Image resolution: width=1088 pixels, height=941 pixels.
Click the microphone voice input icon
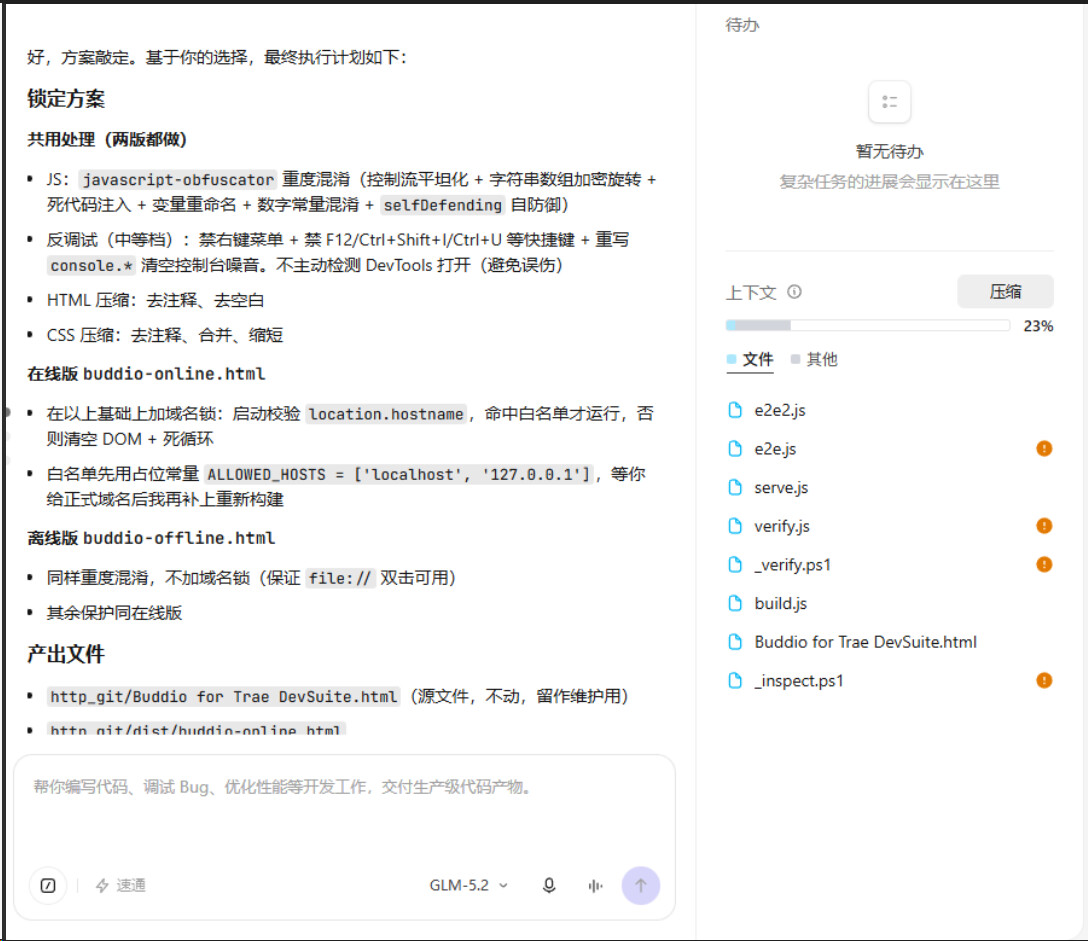click(x=549, y=885)
